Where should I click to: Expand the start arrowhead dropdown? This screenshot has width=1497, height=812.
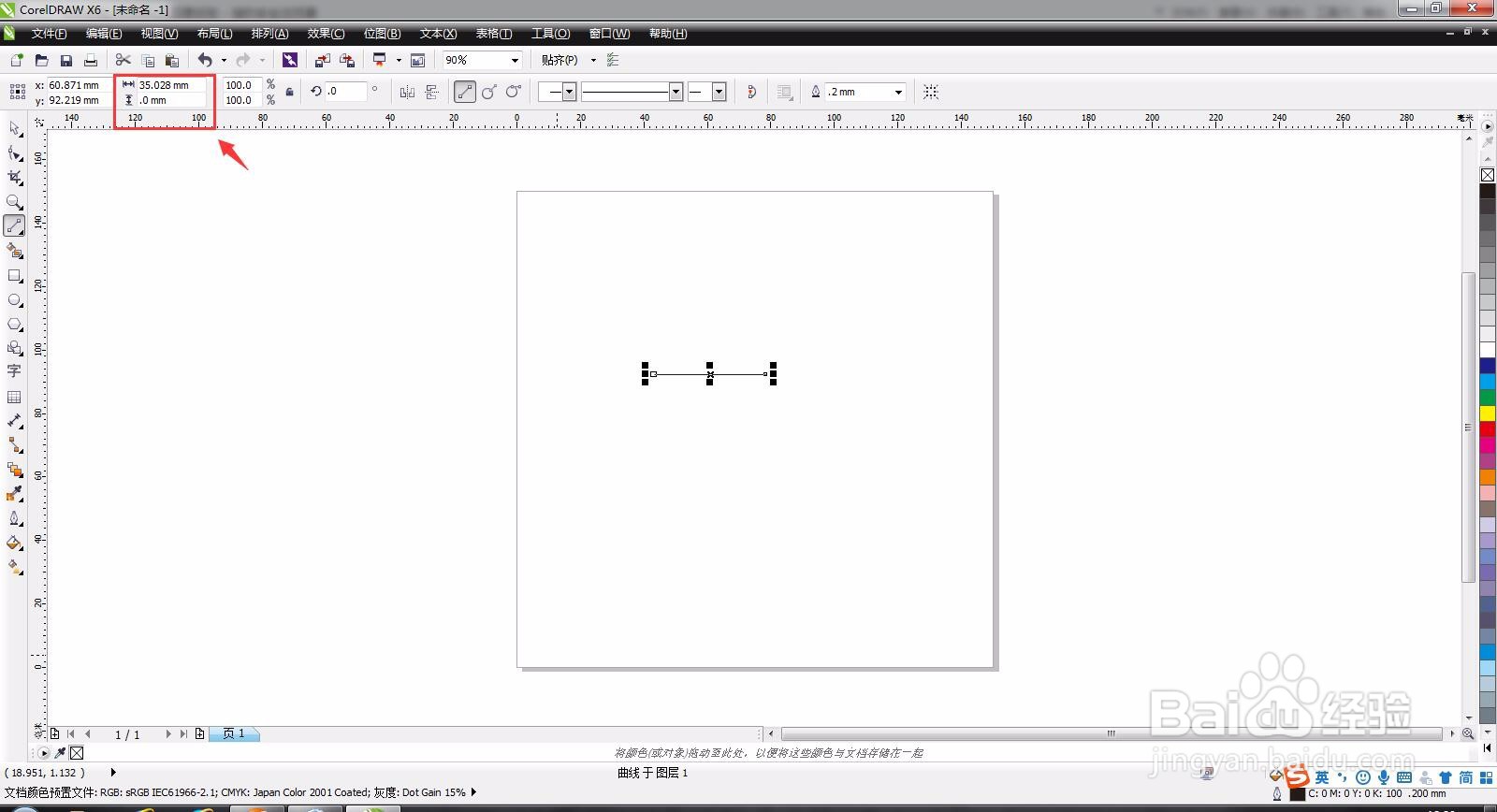569,92
